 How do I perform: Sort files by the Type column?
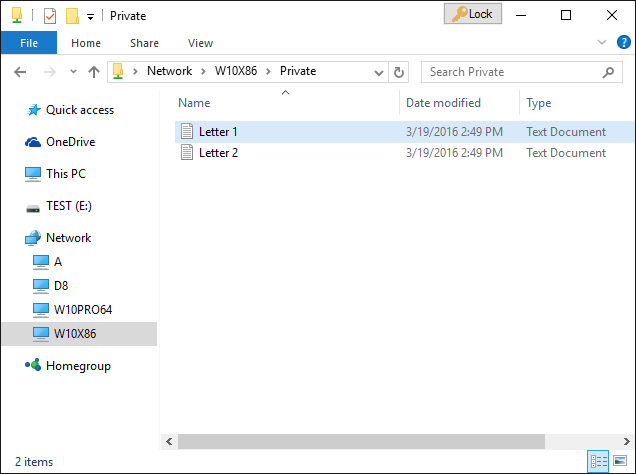click(x=539, y=103)
